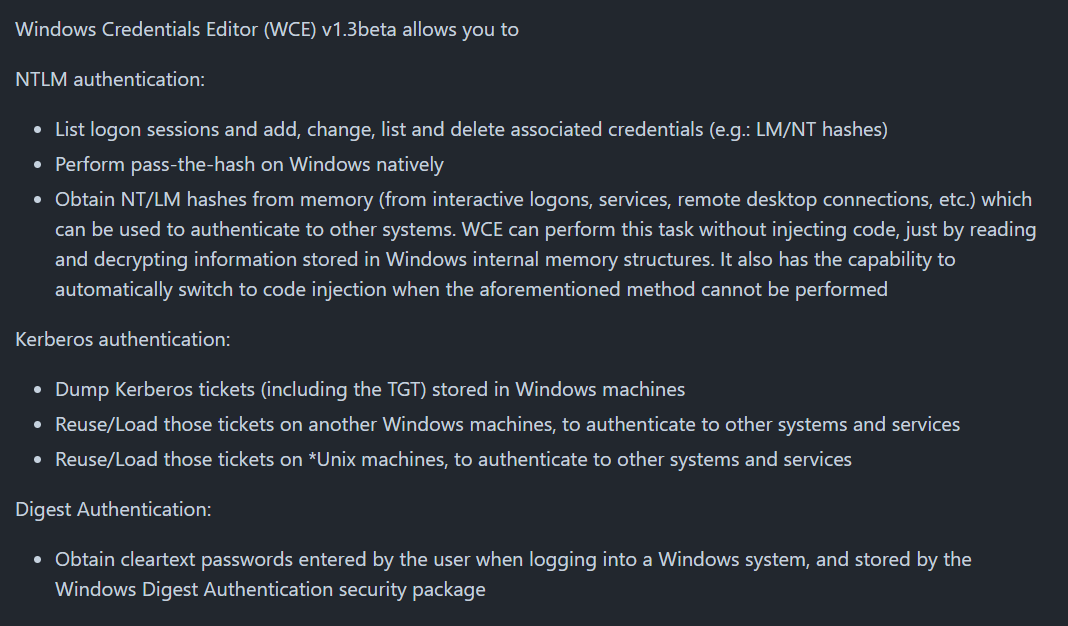
Task: Click the bullet dot before "Perform pass-the-hash"
Action: tap(37, 165)
